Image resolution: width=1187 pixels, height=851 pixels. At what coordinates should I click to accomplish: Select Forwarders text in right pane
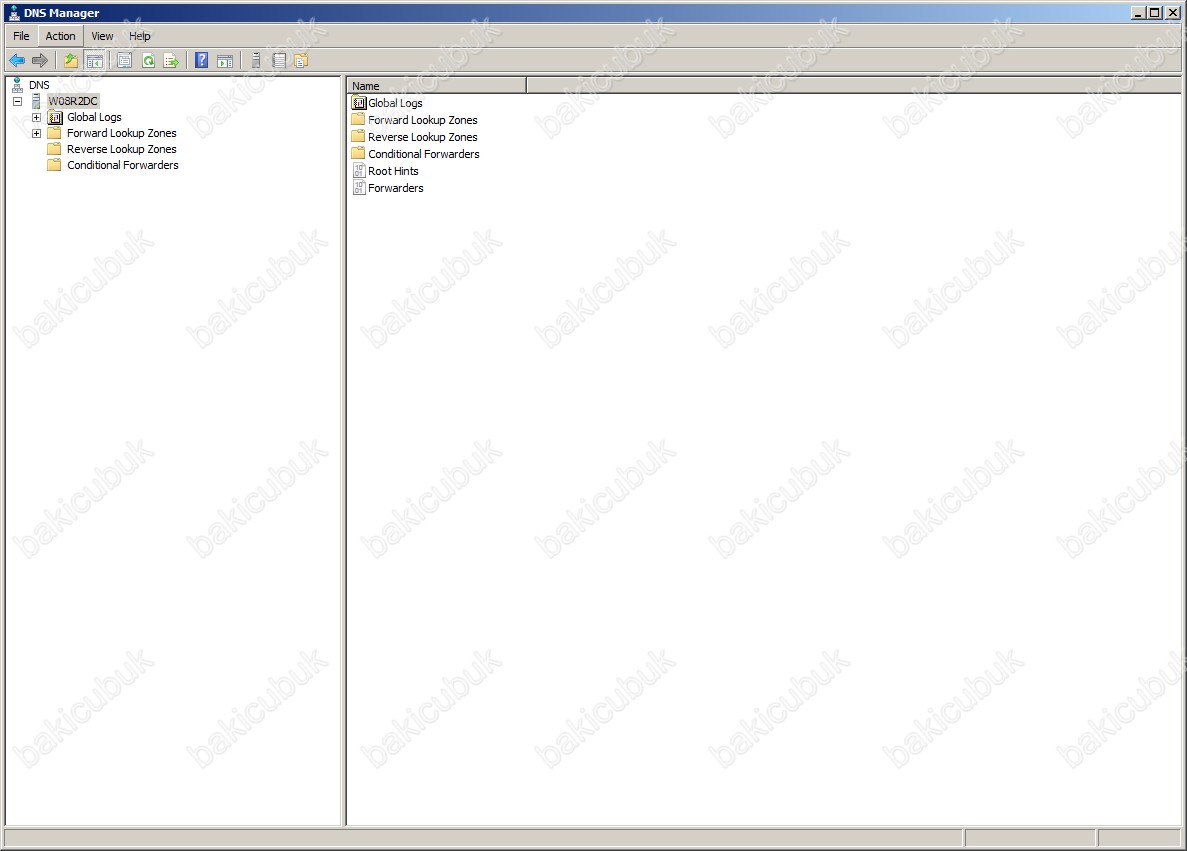(x=396, y=188)
